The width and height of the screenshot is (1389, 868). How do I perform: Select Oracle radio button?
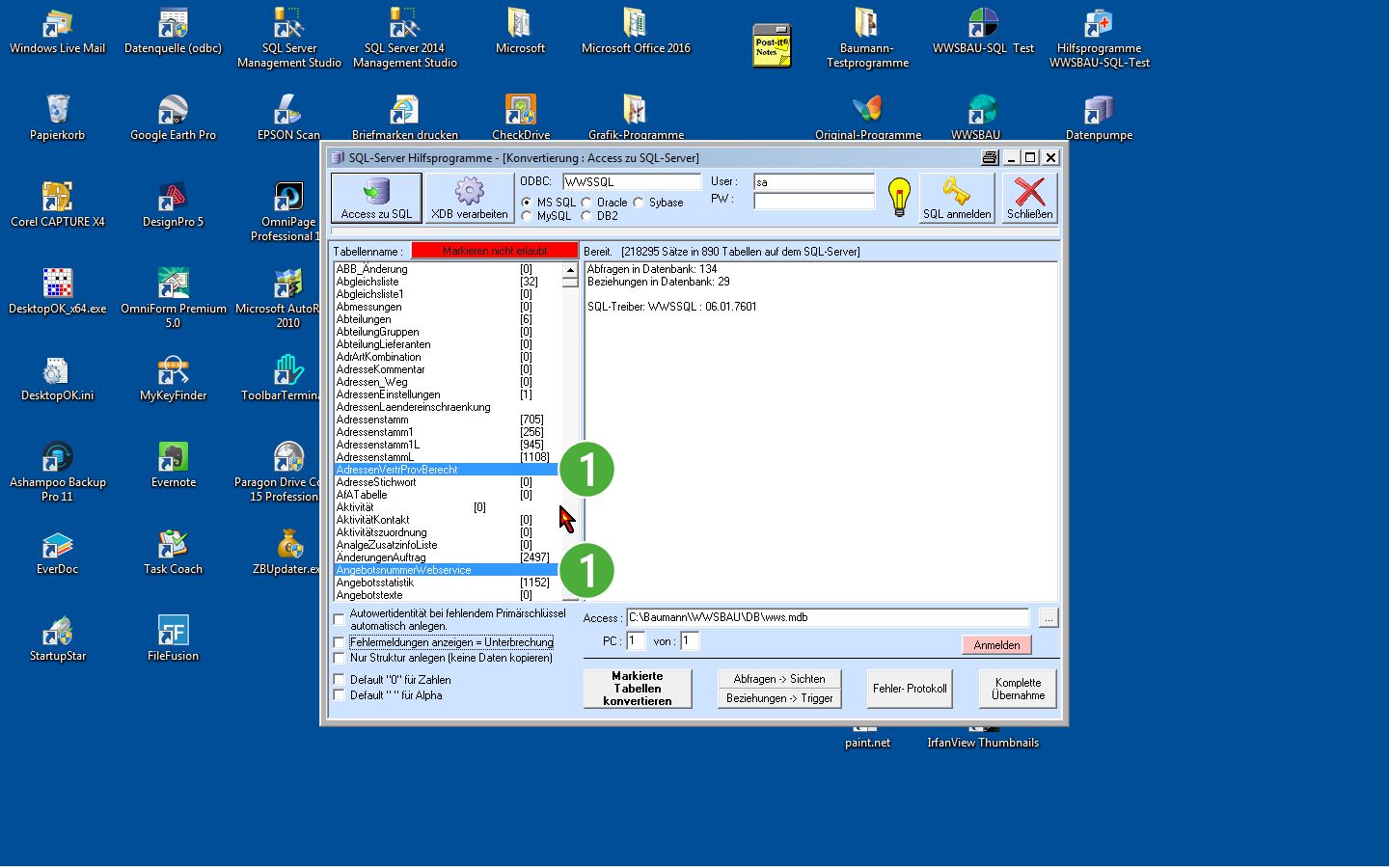(586, 203)
